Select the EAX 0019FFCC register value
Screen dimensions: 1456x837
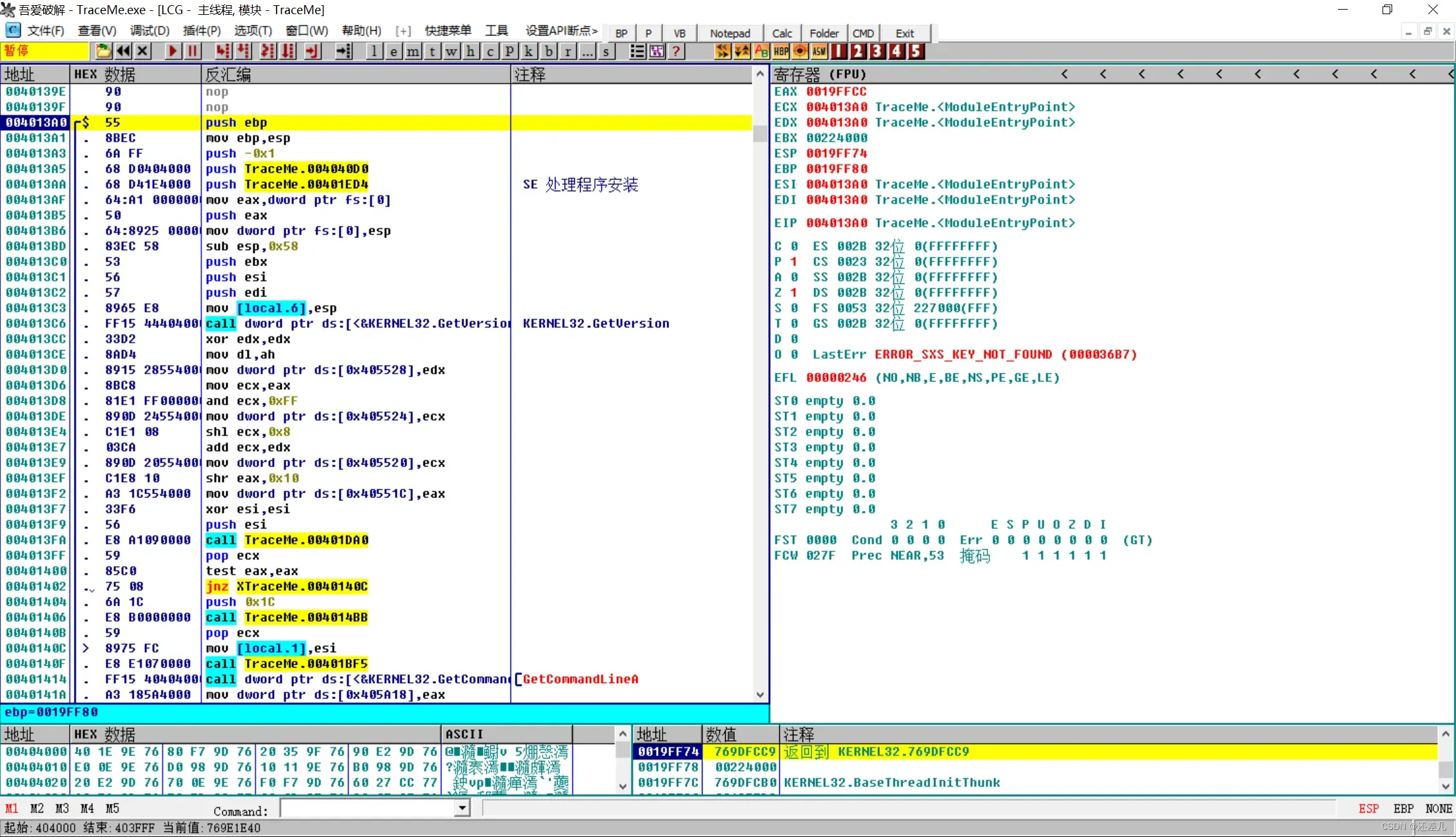(x=836, y=91)
